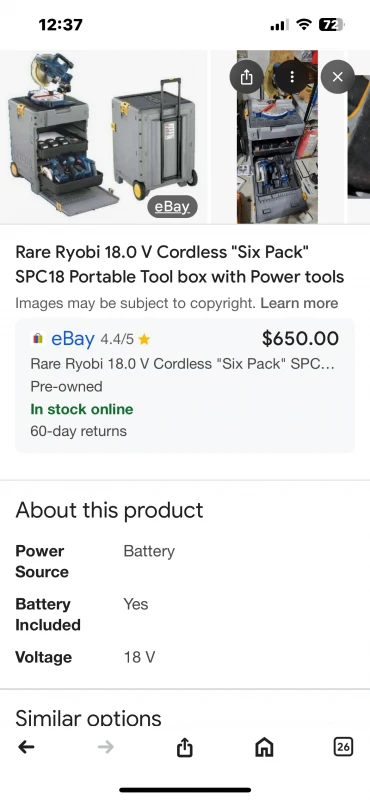The image size is (370, 800).
Task: Tap the home icon in bottom toolbar
Action: pos(264,747)
